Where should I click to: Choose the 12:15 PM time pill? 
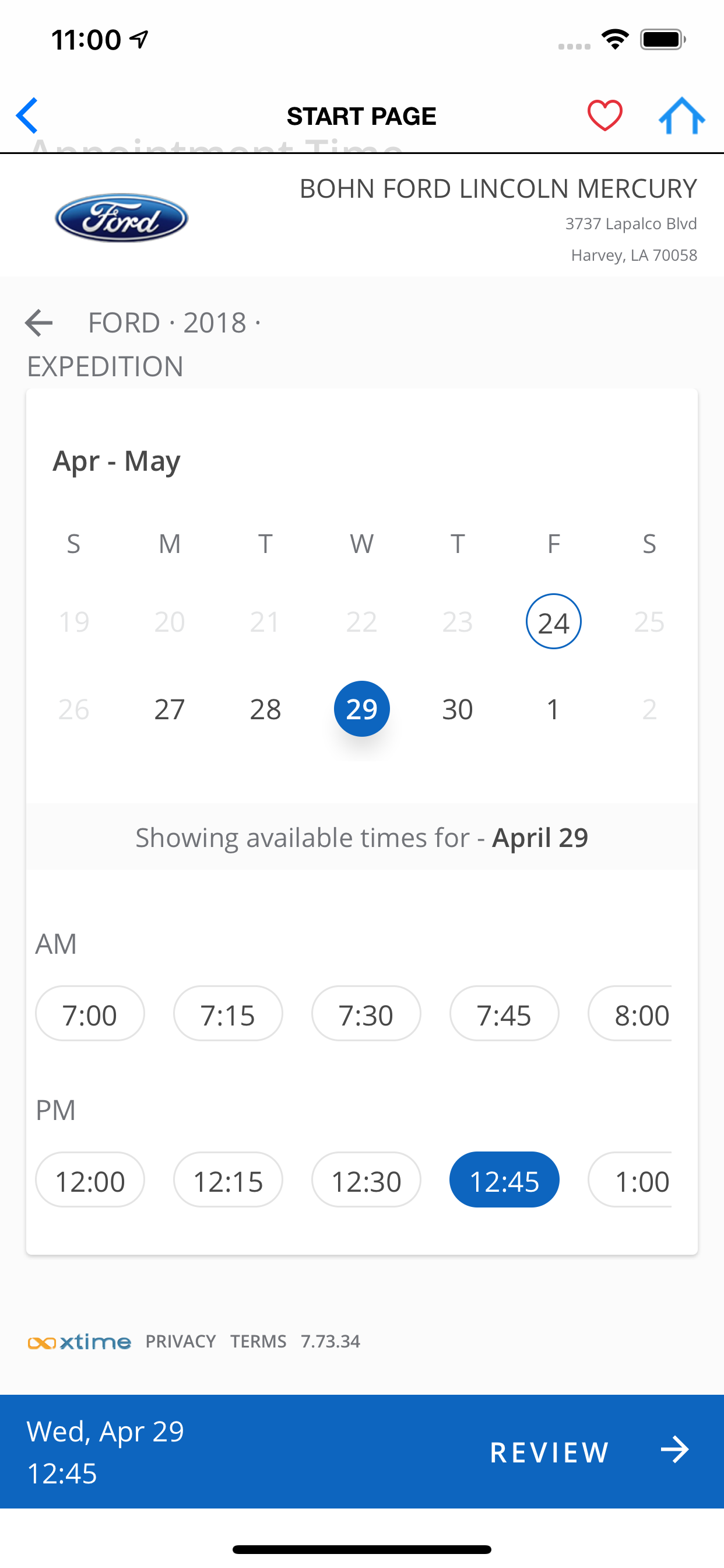[228, 1179]
